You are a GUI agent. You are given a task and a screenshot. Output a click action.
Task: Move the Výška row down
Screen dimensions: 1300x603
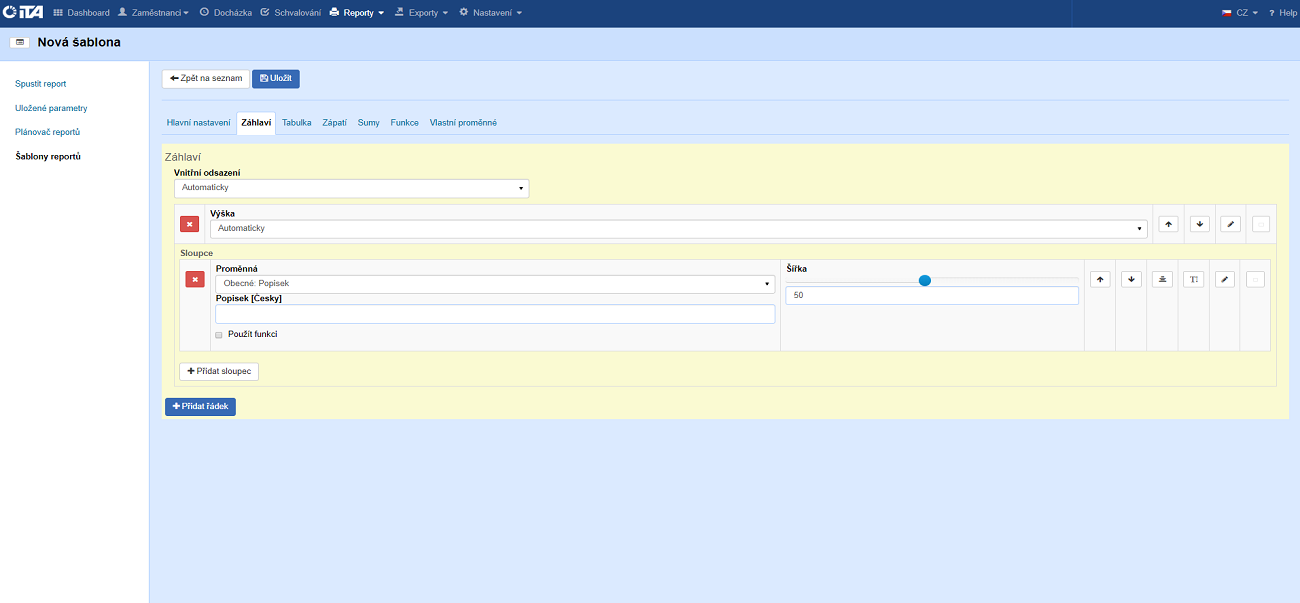pyautogui.click(x=1200, y=224)
